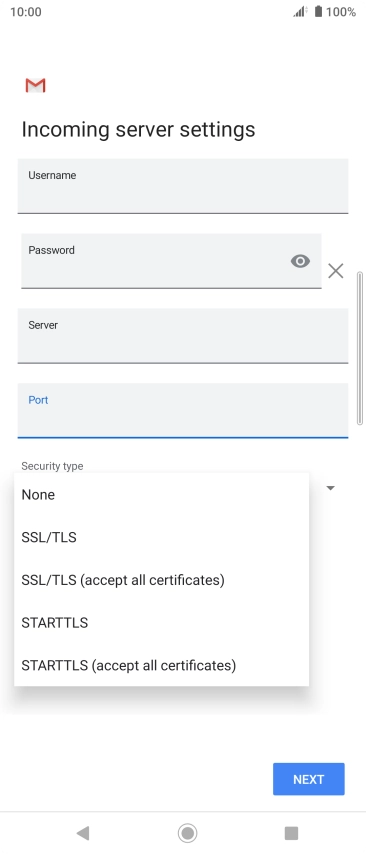Image resolution: width=366 pixels, height=854 pixels.
Task: Click inside the Port field
Action: [x=182, y=410]
